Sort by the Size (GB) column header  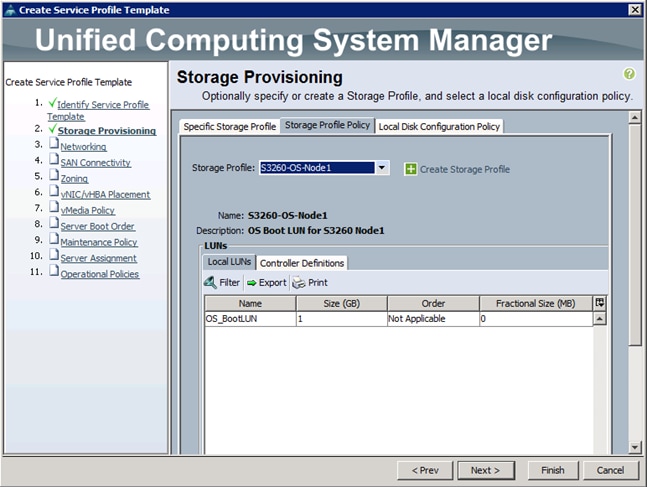coord(342,303)
